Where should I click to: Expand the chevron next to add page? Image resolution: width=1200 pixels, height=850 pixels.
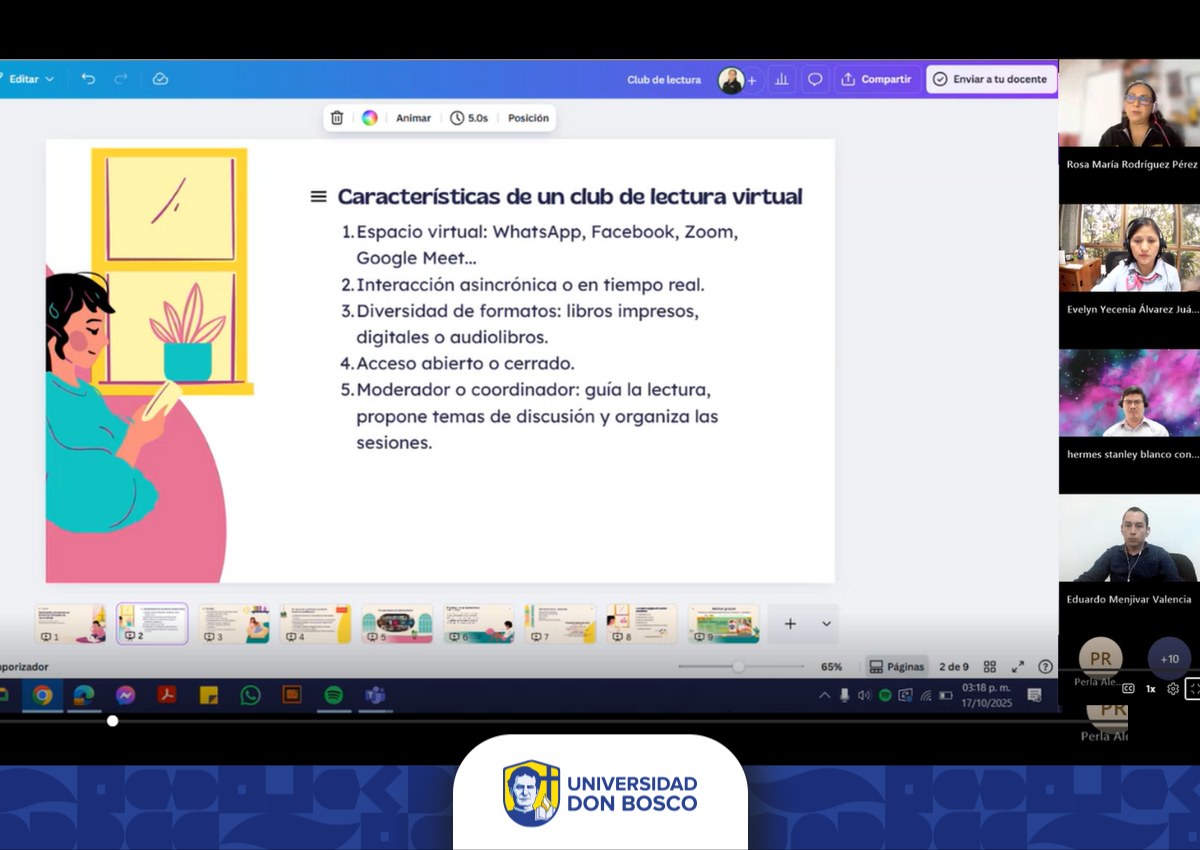tap(826, 624)
